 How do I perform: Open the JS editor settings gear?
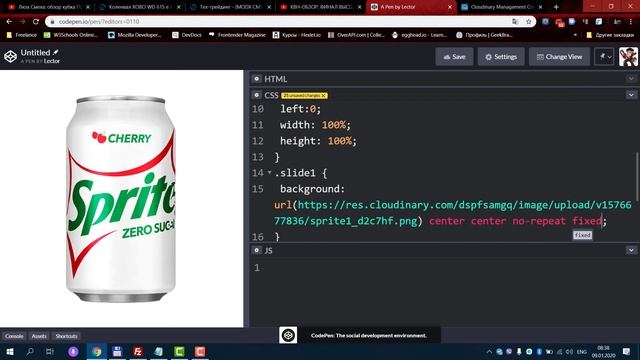(256, 250)
